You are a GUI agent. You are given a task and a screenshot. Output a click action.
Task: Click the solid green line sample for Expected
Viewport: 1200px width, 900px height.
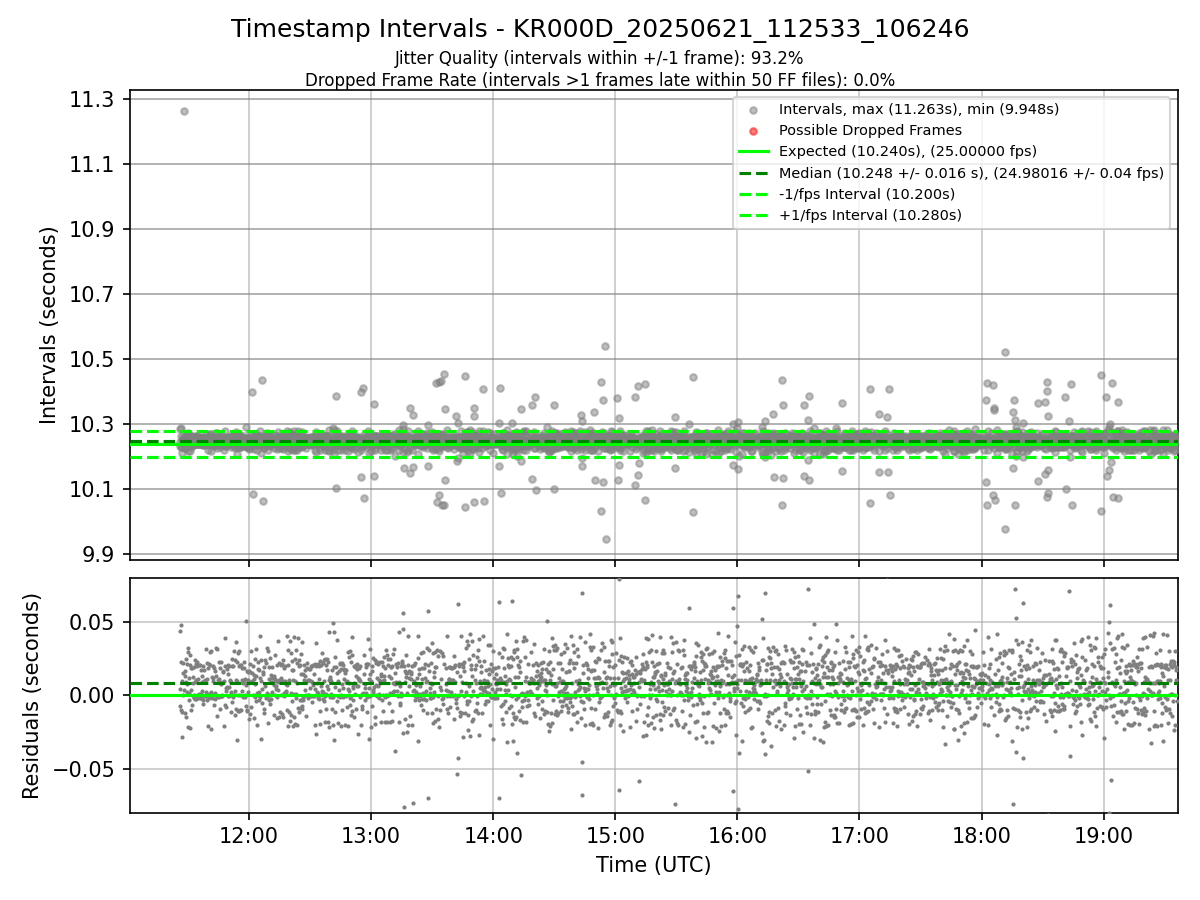click(754, 152)
